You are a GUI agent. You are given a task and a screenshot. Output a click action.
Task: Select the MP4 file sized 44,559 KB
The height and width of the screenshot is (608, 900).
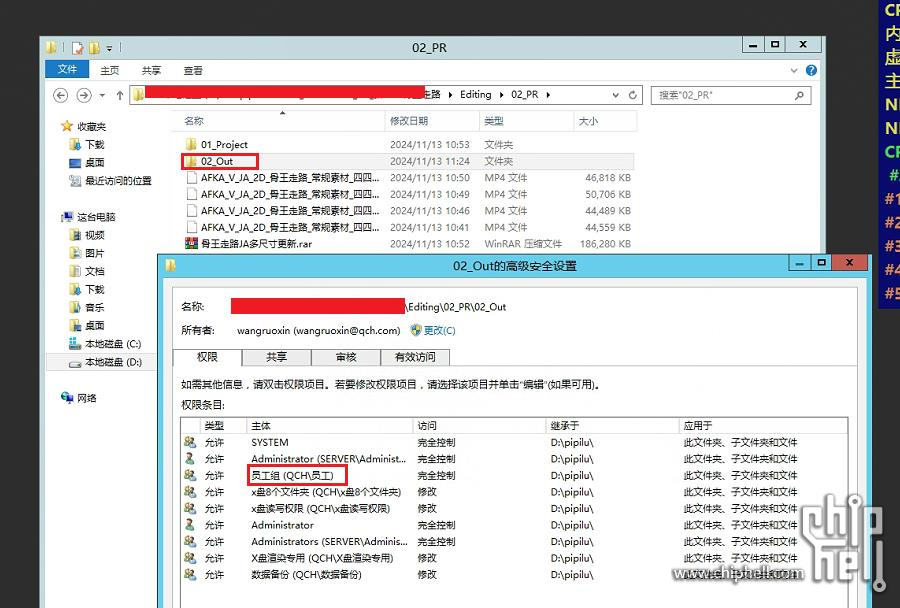click(x=408, y=227)
